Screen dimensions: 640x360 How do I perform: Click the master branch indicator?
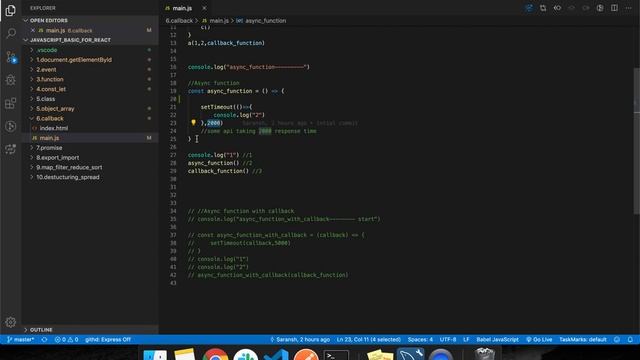21,340
